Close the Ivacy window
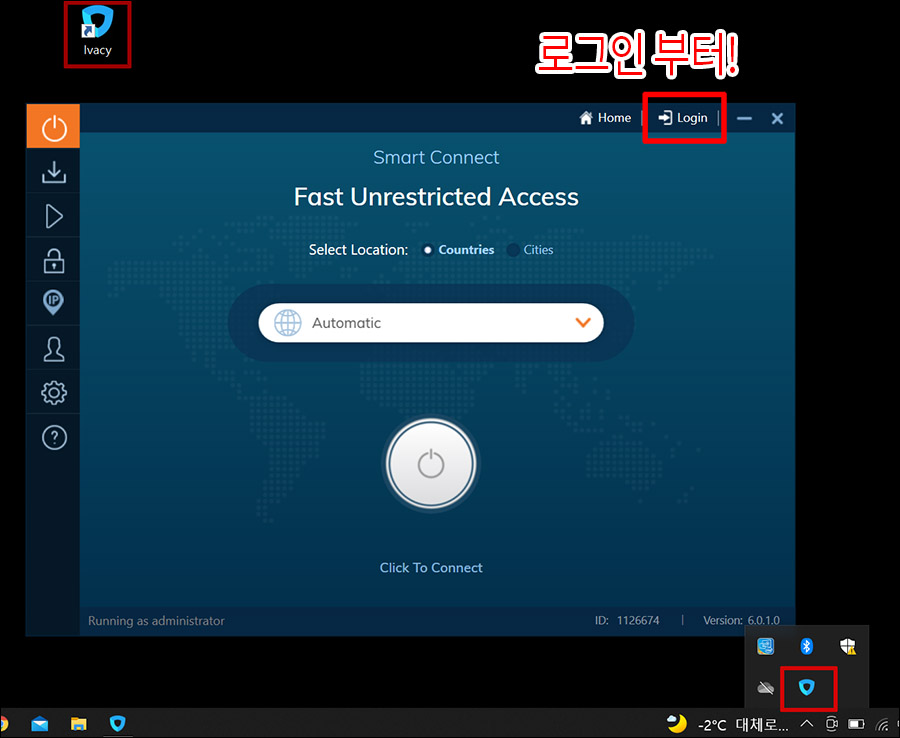This screenshot has height=738, width=900. (777, 118)
